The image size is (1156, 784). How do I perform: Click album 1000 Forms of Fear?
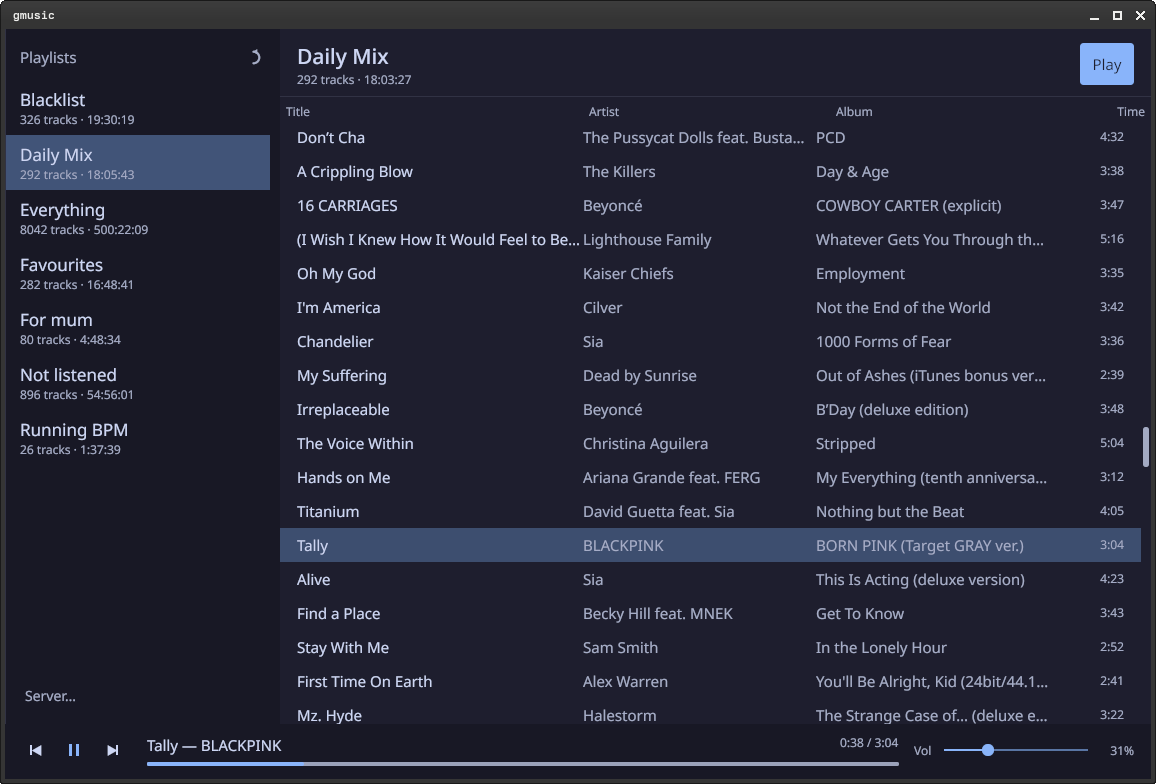(883, 341)
